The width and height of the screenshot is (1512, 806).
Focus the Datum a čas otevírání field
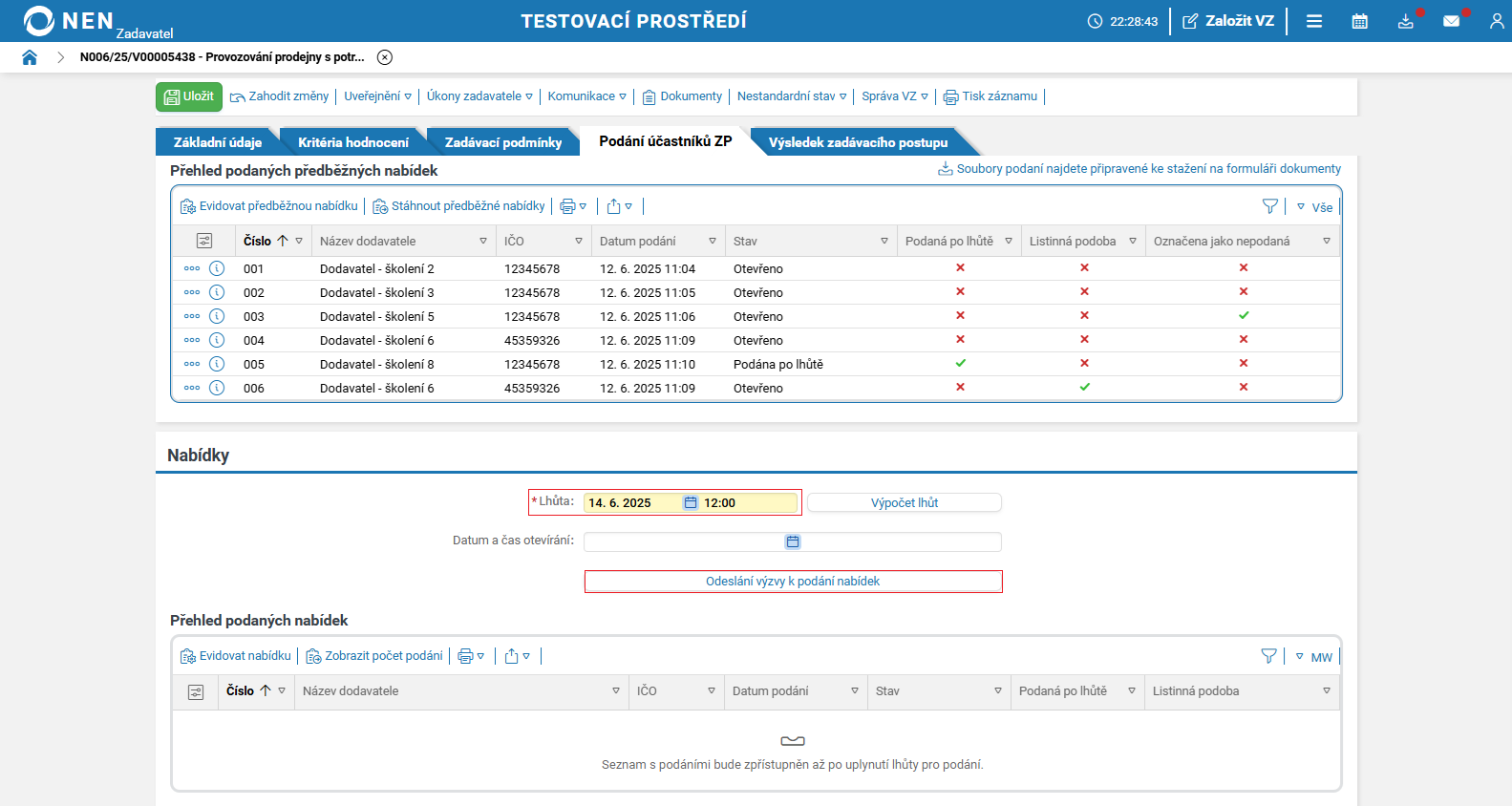(x=793, y=541)
